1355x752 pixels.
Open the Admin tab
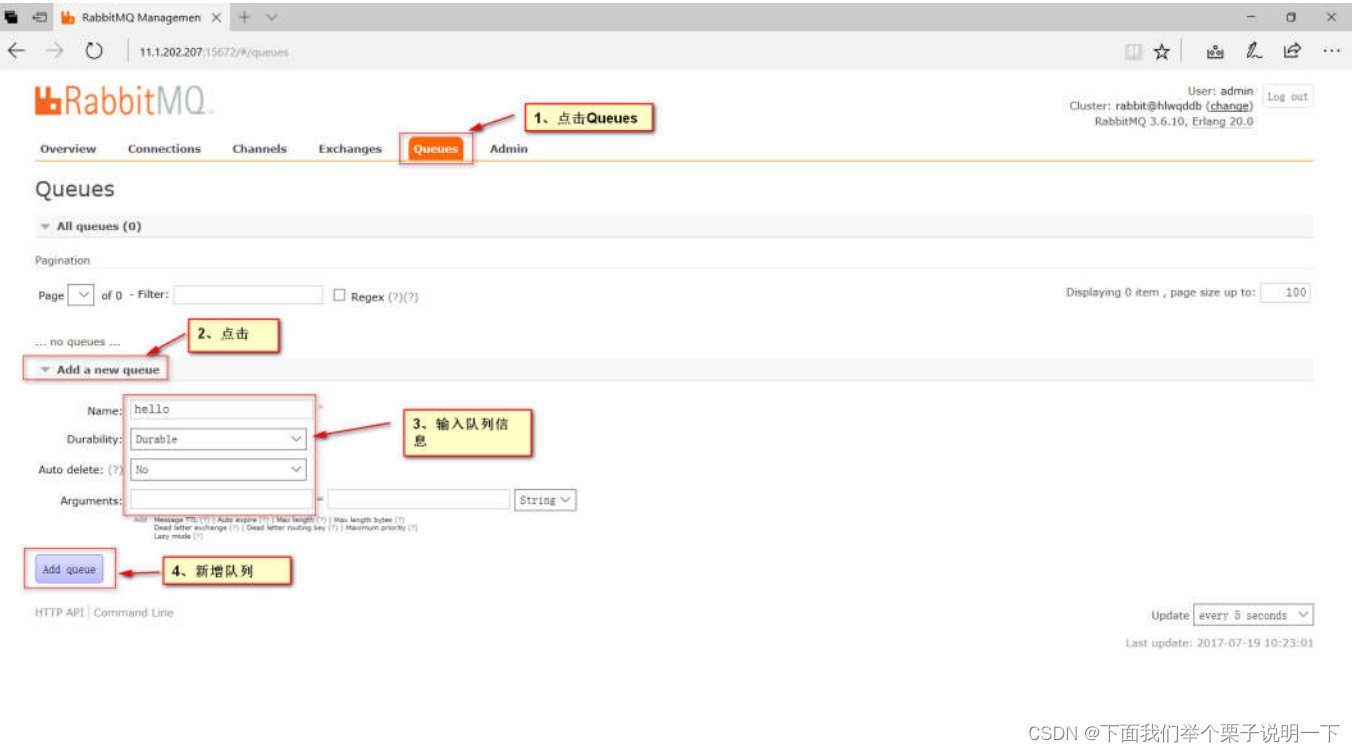(x=508, y=149)
